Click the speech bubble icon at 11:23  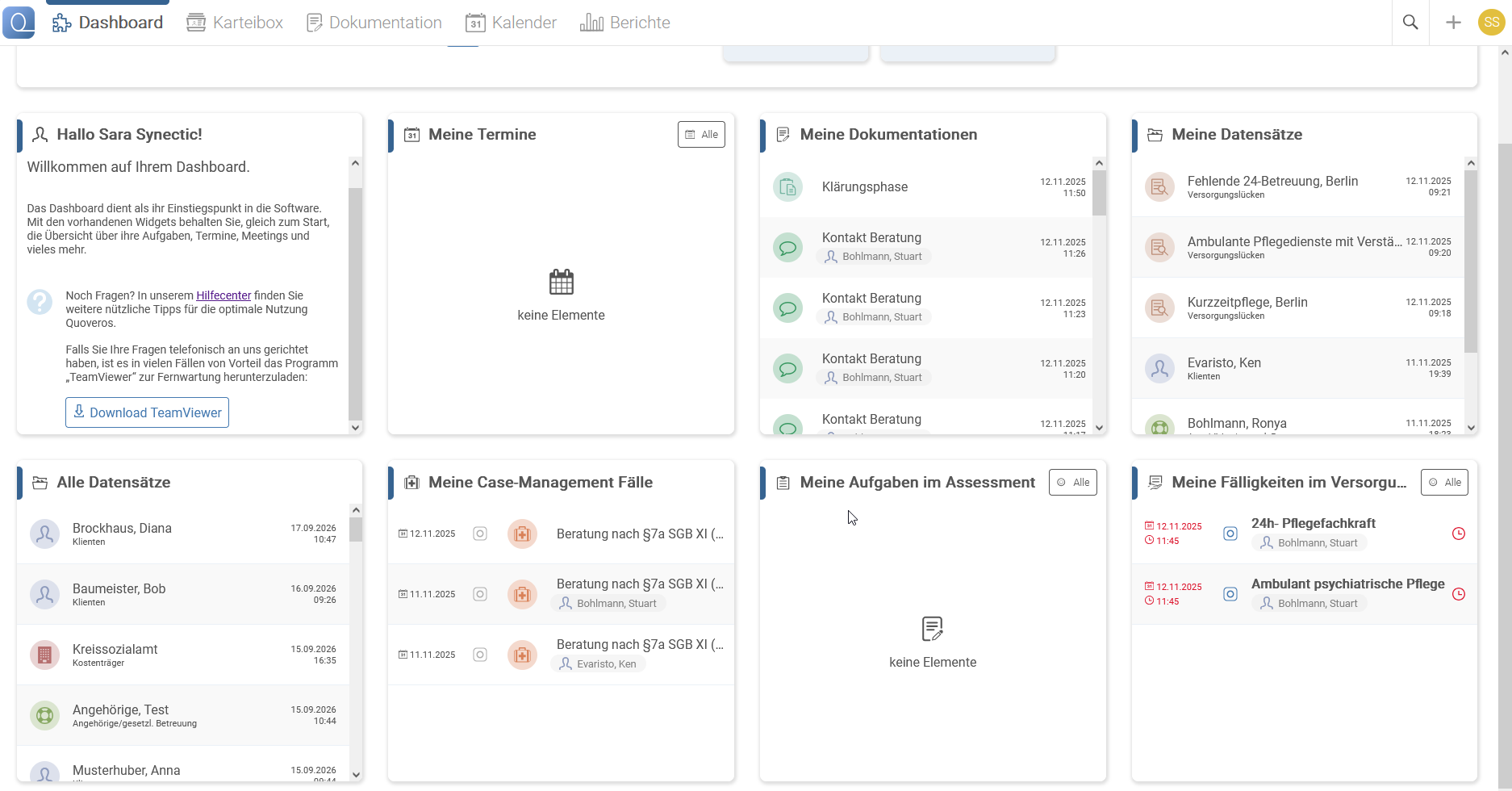[787, 308]
